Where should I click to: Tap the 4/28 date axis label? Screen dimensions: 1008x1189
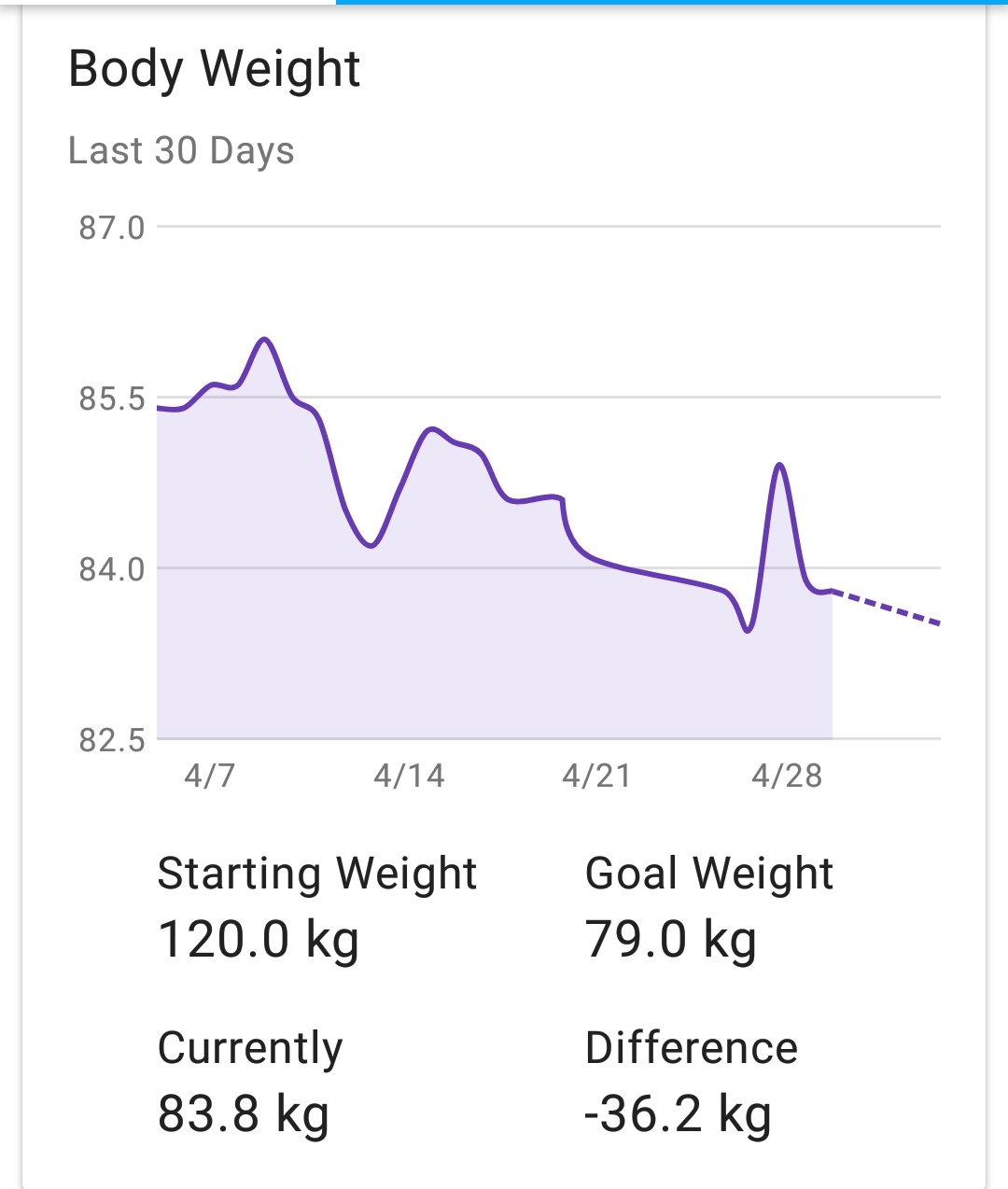click(x=787, y=776)
